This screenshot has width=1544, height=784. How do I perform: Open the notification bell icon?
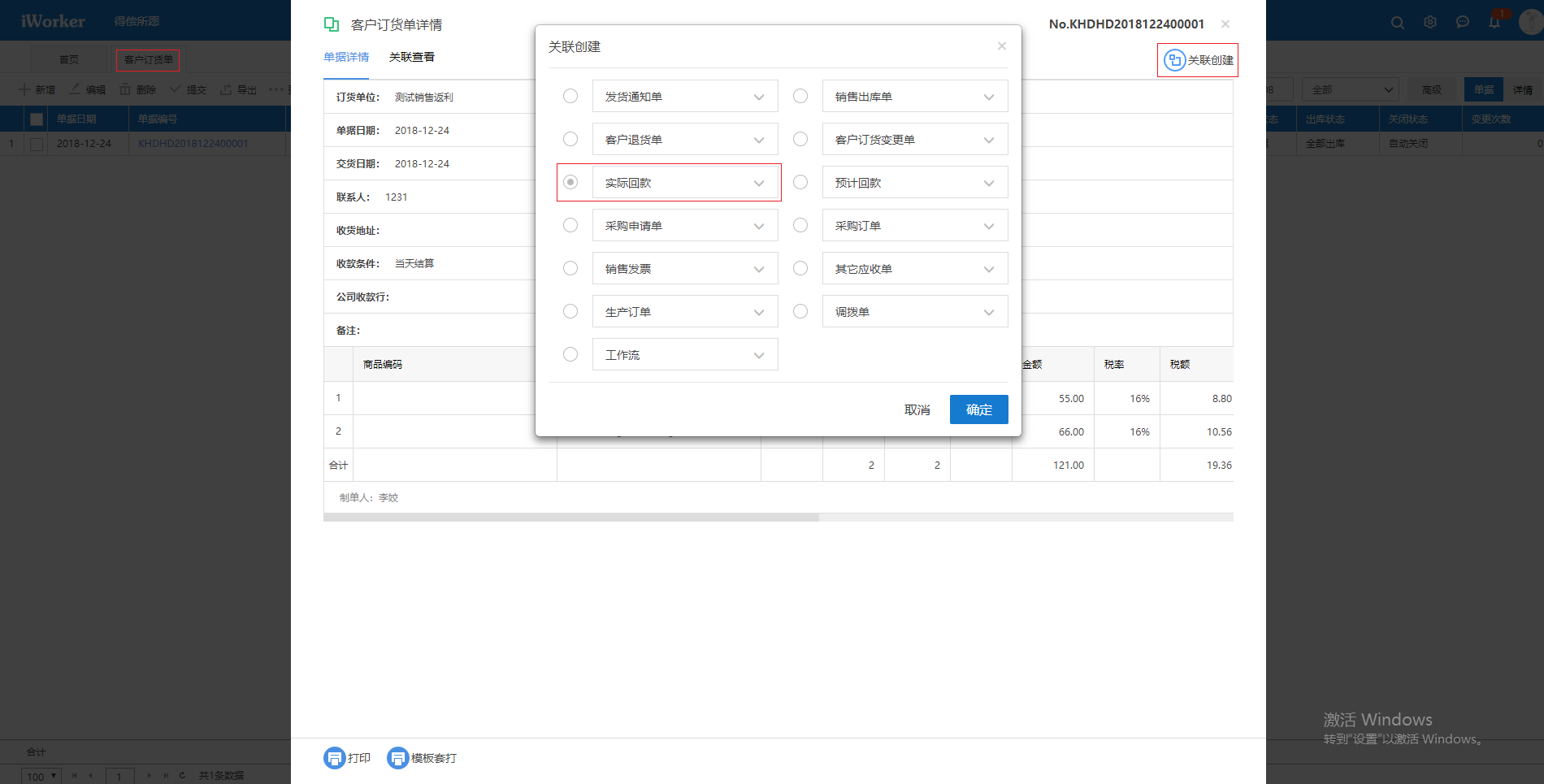[x=1494, y=23]
